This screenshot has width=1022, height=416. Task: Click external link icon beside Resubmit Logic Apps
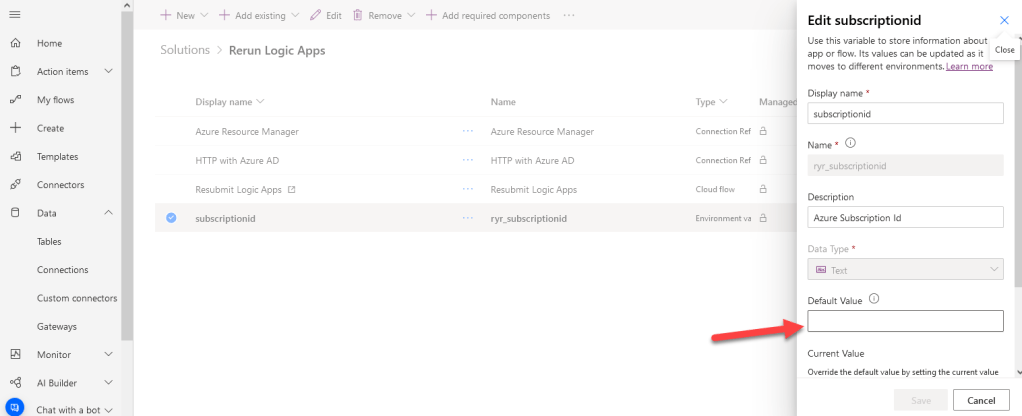[291, 190]
